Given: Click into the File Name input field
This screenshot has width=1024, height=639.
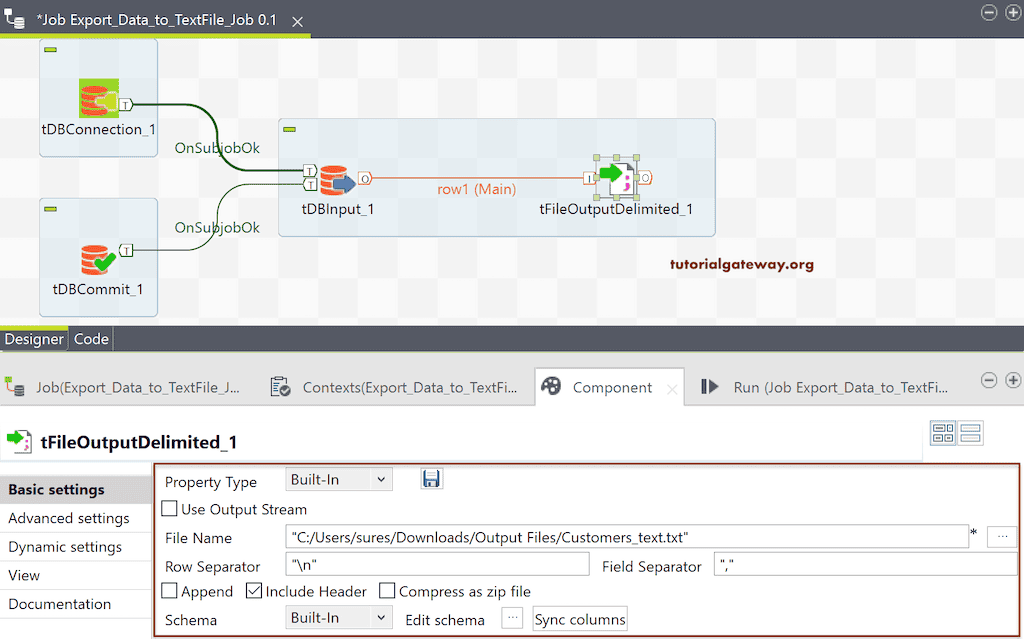Looking at the screenshot, I should click(x=627, y=537).
